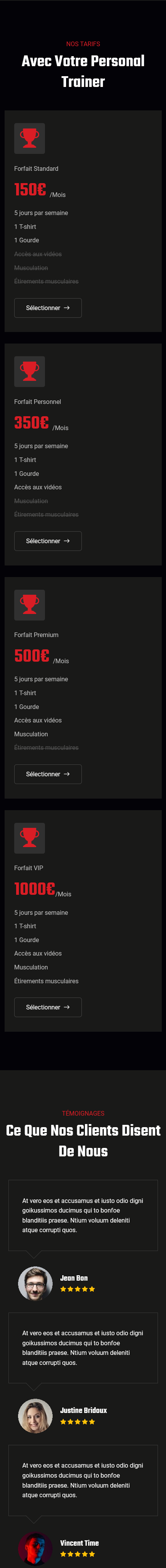Click the Forfait Premium trophy icon

pyautogui.click(x=29, y=604)
